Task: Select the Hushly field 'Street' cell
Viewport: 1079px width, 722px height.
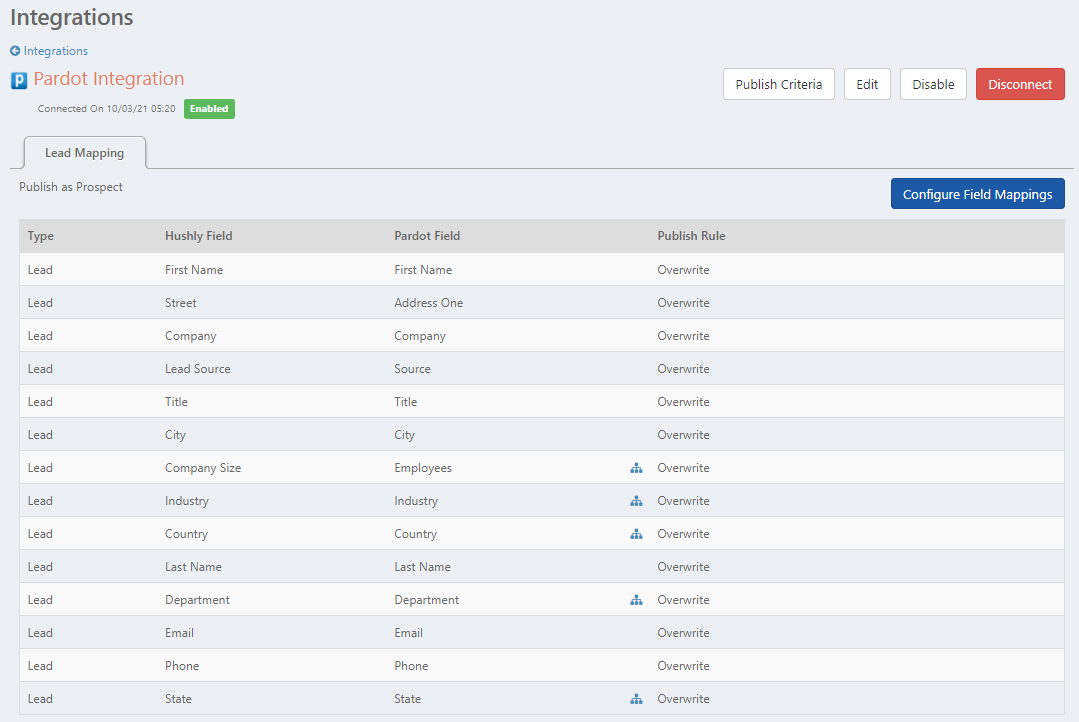Action: coord(181,303)
